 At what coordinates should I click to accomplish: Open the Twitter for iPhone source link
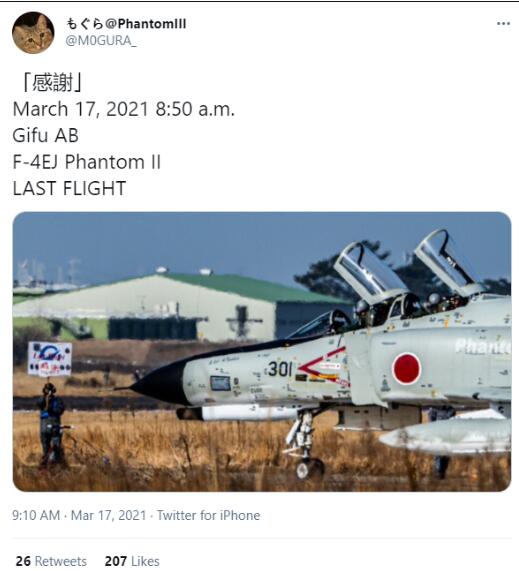208,515
